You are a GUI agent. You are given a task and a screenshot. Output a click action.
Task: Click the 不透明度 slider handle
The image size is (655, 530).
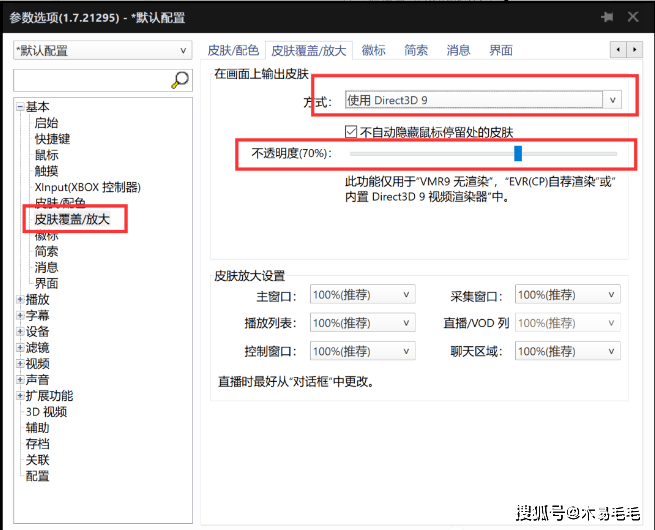tap(518, 153)
